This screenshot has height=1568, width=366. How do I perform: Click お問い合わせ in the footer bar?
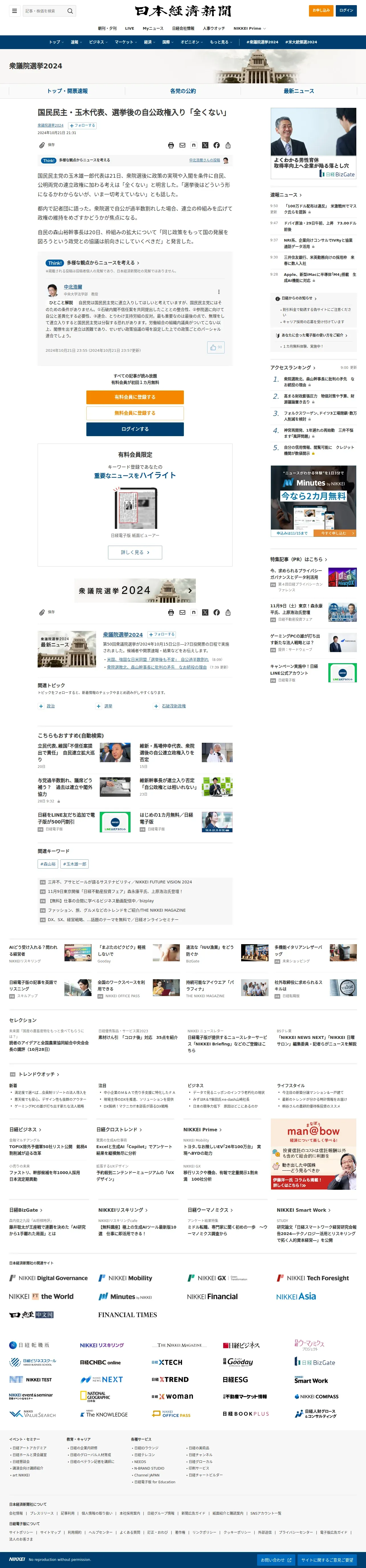pos(276,1560)
